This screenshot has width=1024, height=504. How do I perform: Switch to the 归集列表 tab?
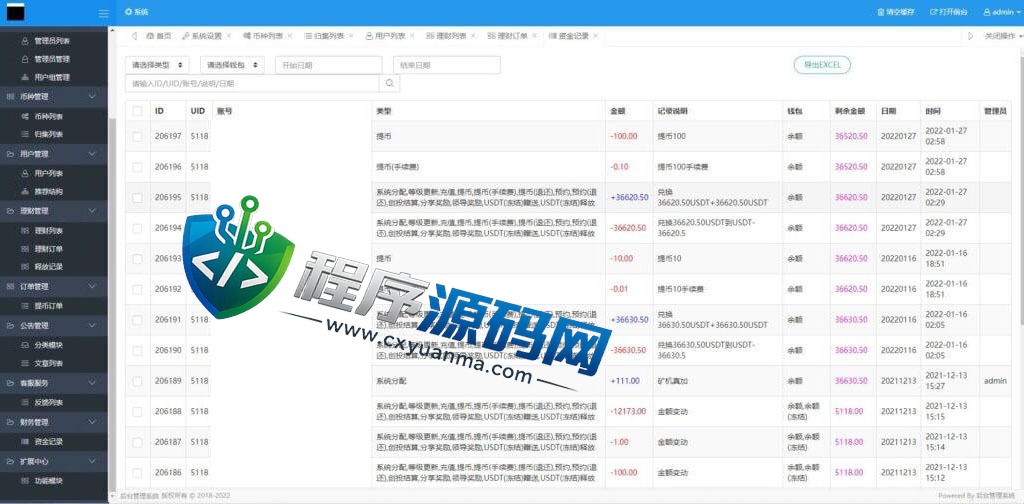[328, 36]
